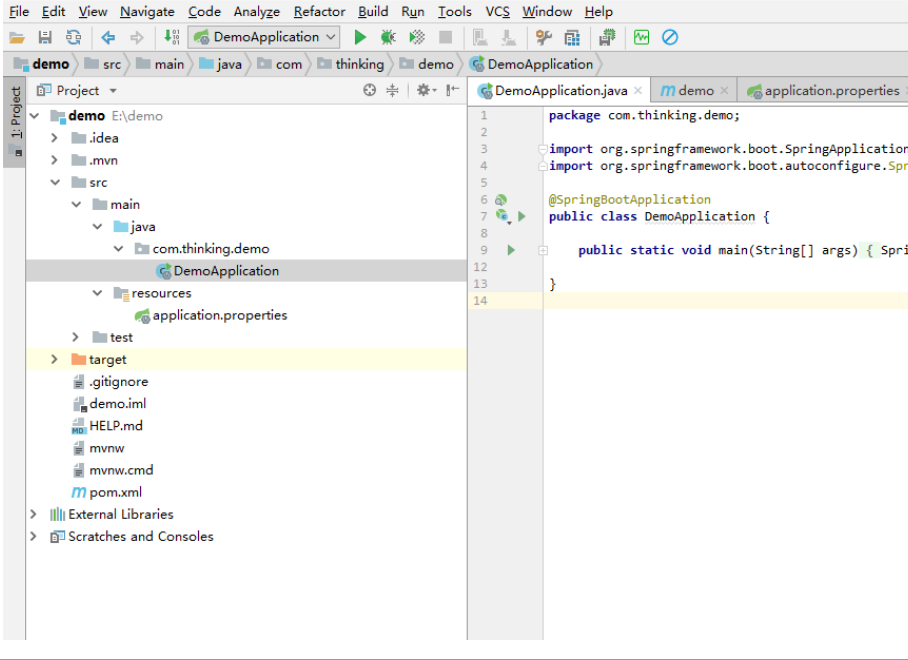Start debugging with the Debug bug icon
This screenshot has height=660, width=908.
click(388, 37)
